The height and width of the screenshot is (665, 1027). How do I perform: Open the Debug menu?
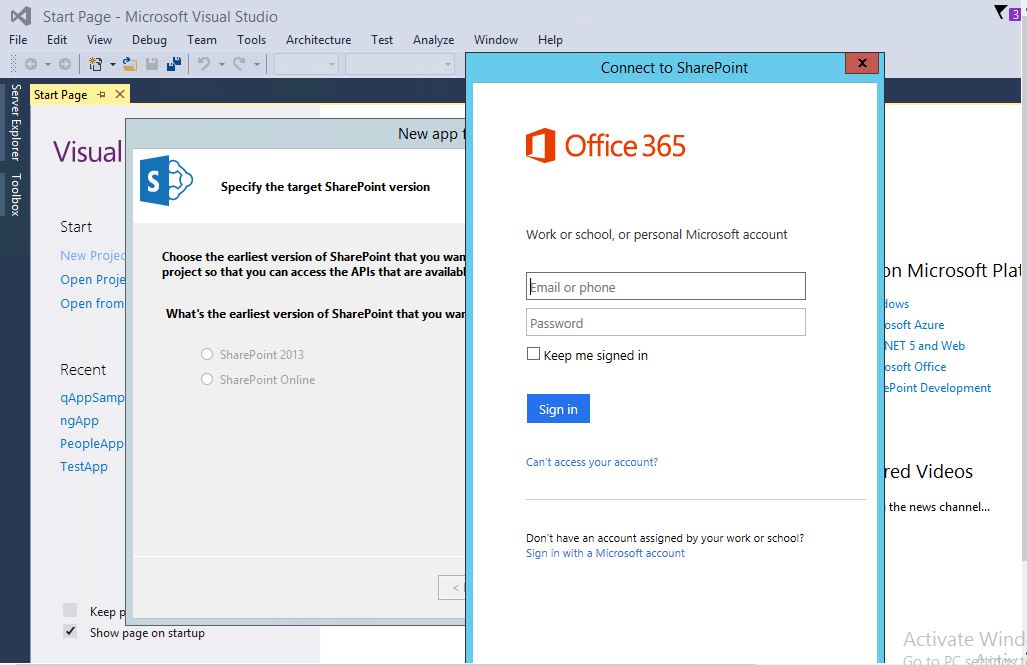click(x=149, y=40)
